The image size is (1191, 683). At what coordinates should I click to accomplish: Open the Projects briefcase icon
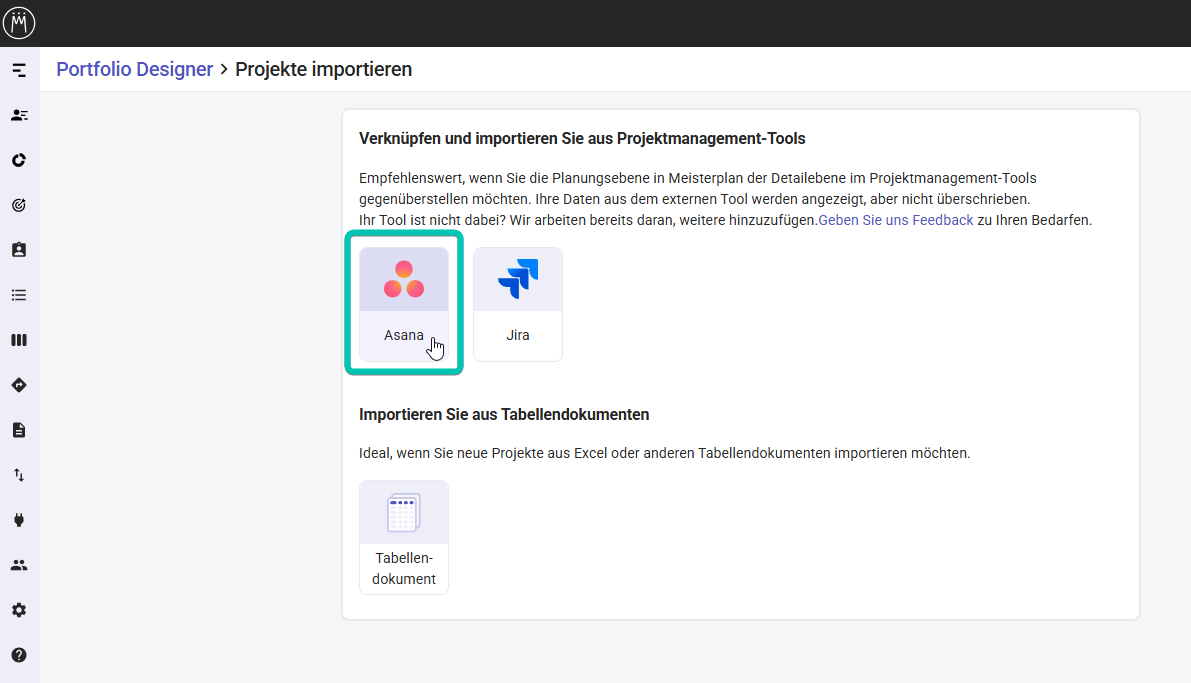pyautogui.click(x=18, y=249)
